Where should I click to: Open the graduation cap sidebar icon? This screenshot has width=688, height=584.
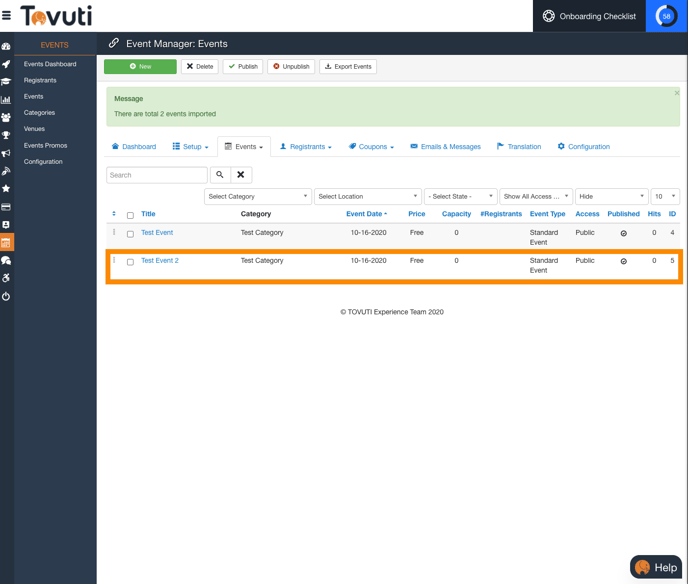coord(6,82)
